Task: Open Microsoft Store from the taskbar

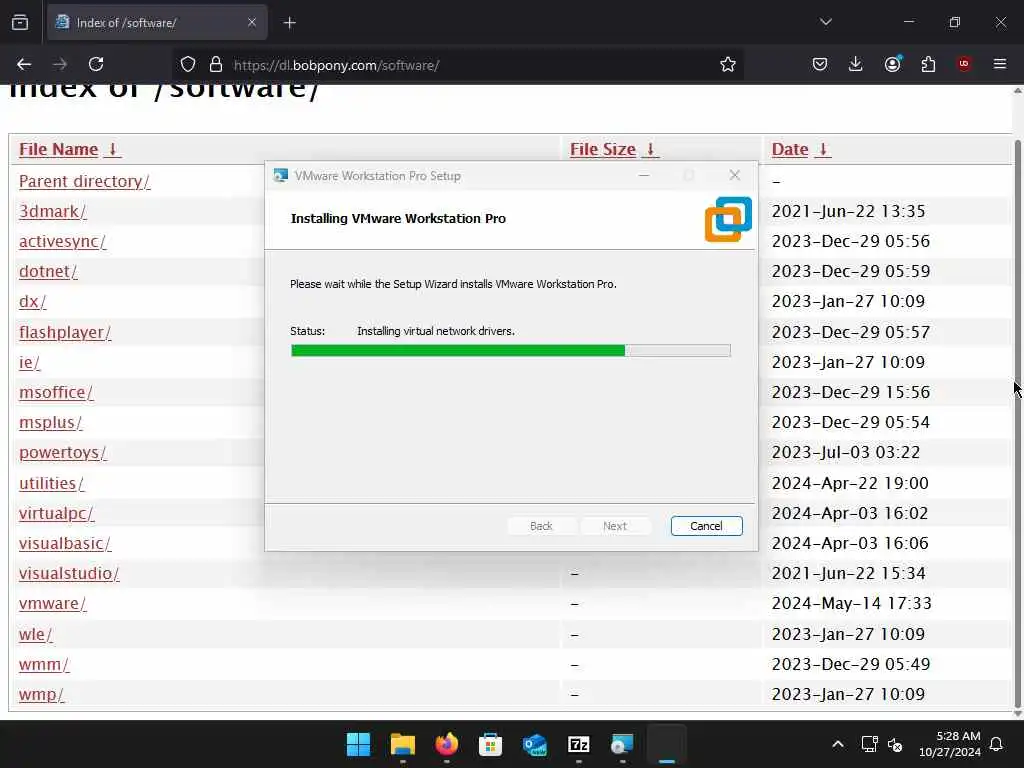Action: 490,744
